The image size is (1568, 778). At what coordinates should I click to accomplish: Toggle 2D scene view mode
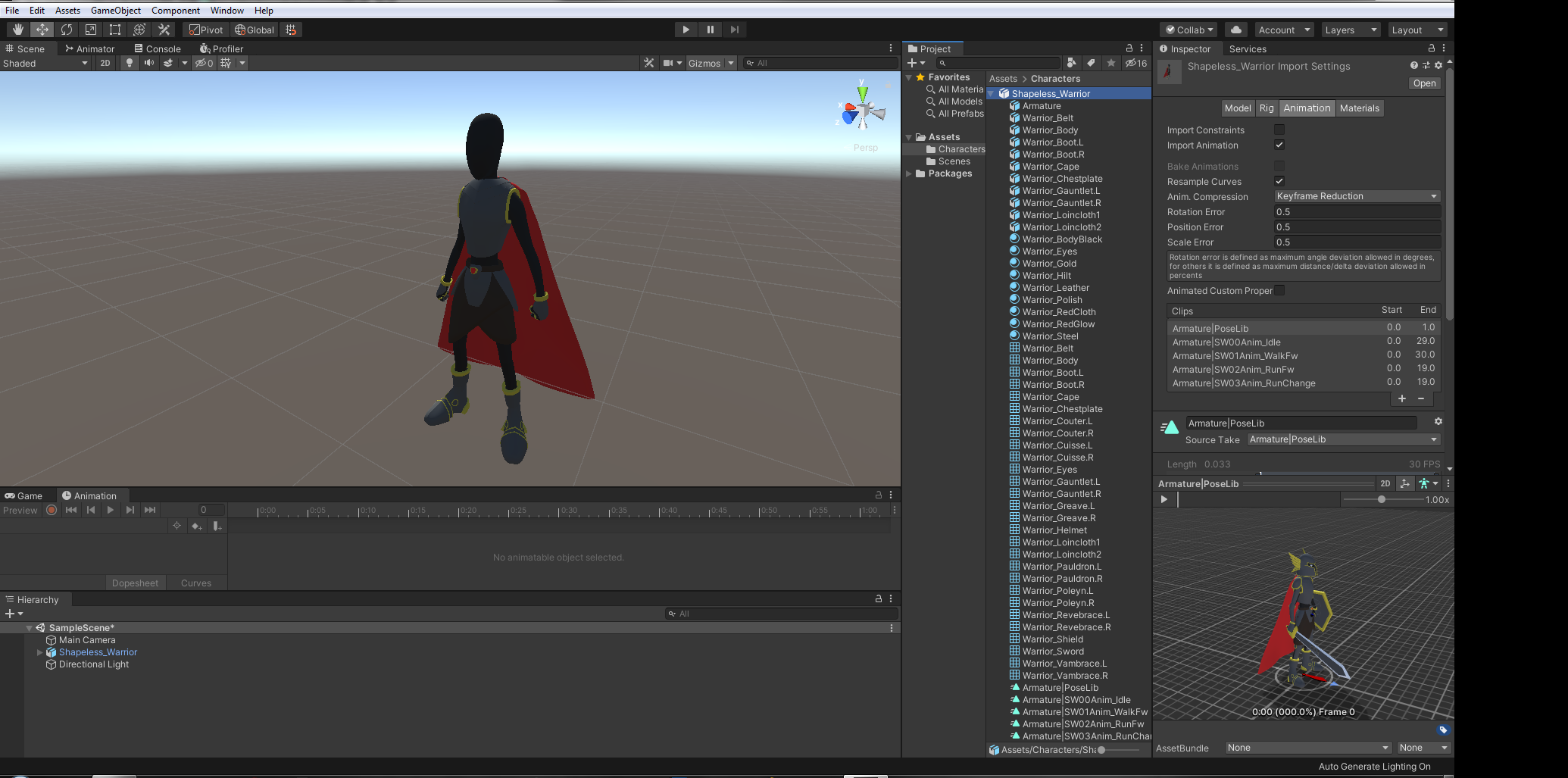coord(105,63)
